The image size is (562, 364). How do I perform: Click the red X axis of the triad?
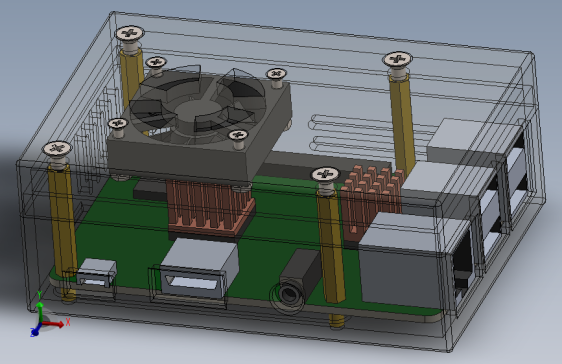pos(54,324)
